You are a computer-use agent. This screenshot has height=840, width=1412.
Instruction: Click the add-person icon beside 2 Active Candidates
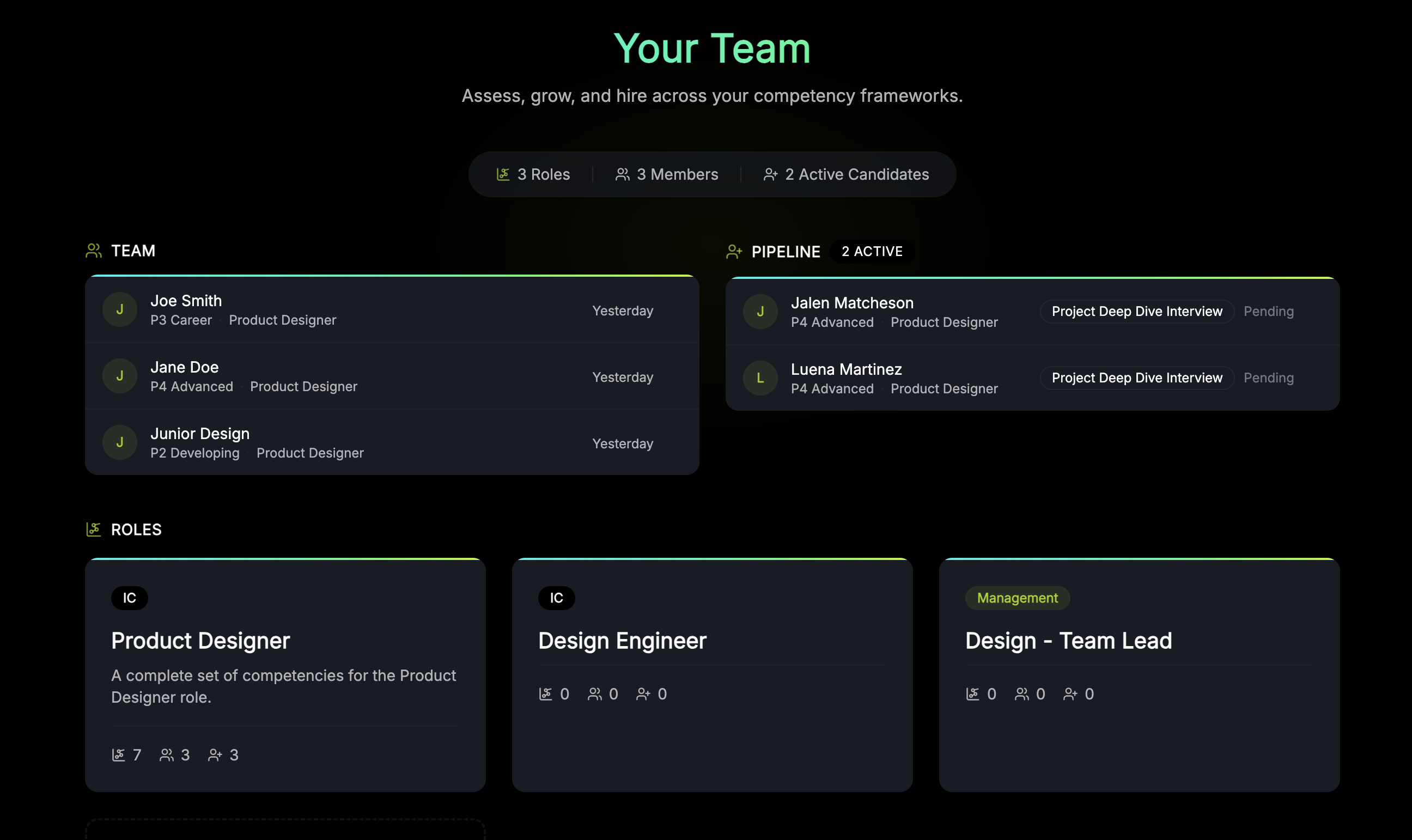point(770,174)
